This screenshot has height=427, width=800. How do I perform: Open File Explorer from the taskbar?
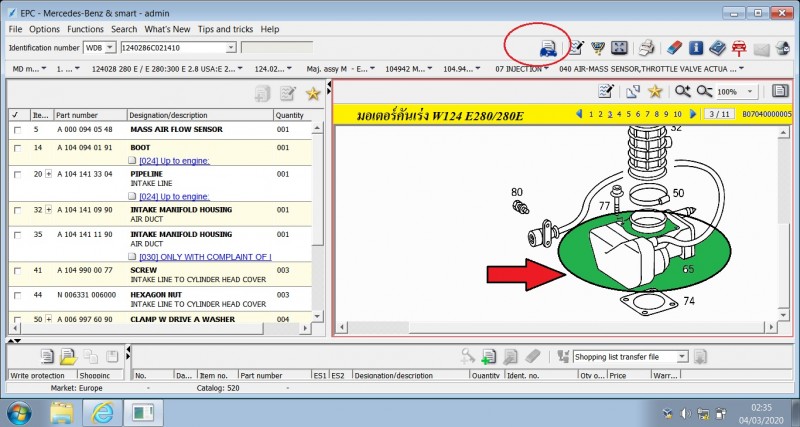tap(63, 413)
